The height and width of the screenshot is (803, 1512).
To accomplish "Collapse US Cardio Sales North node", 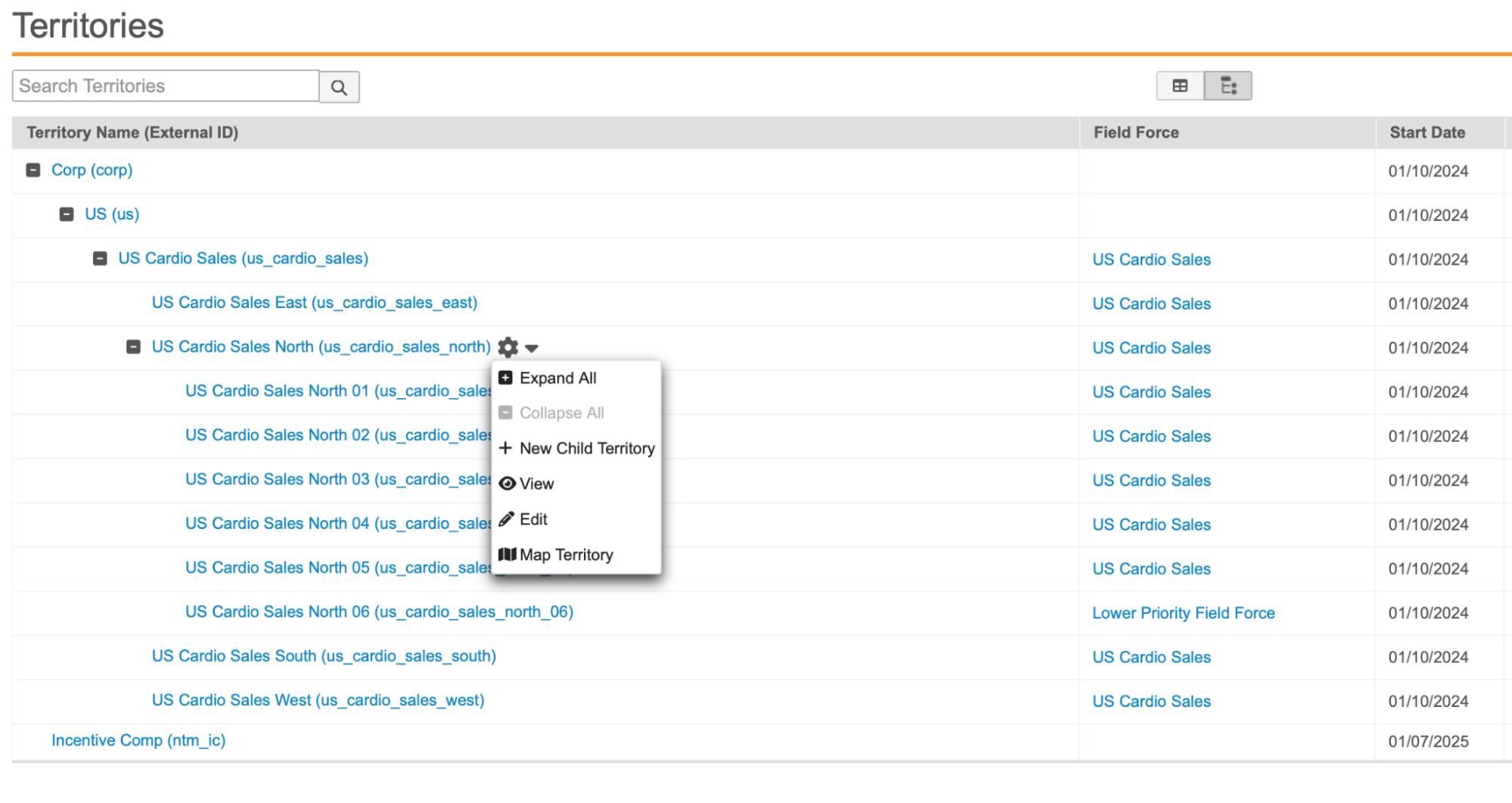I will 133,347.
